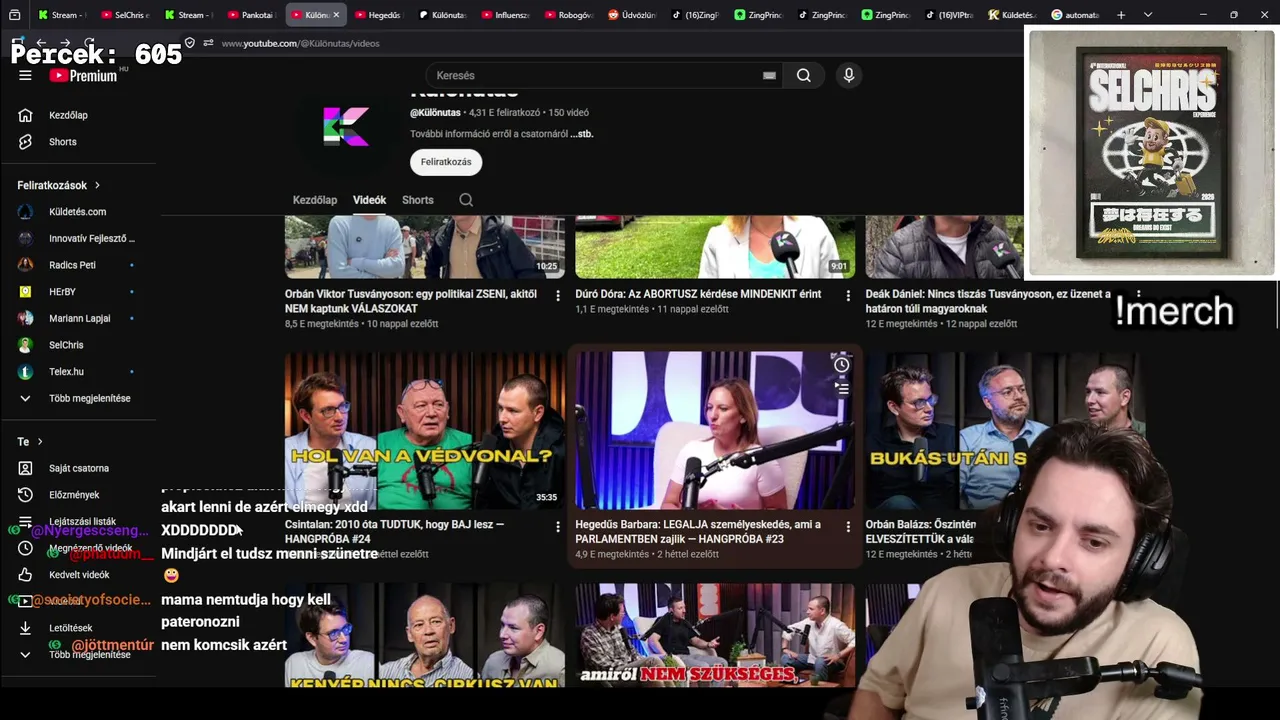The image size is (1280, 720).
Task: Click the Különutas channel avatar
Action: [x=346, y=126]
